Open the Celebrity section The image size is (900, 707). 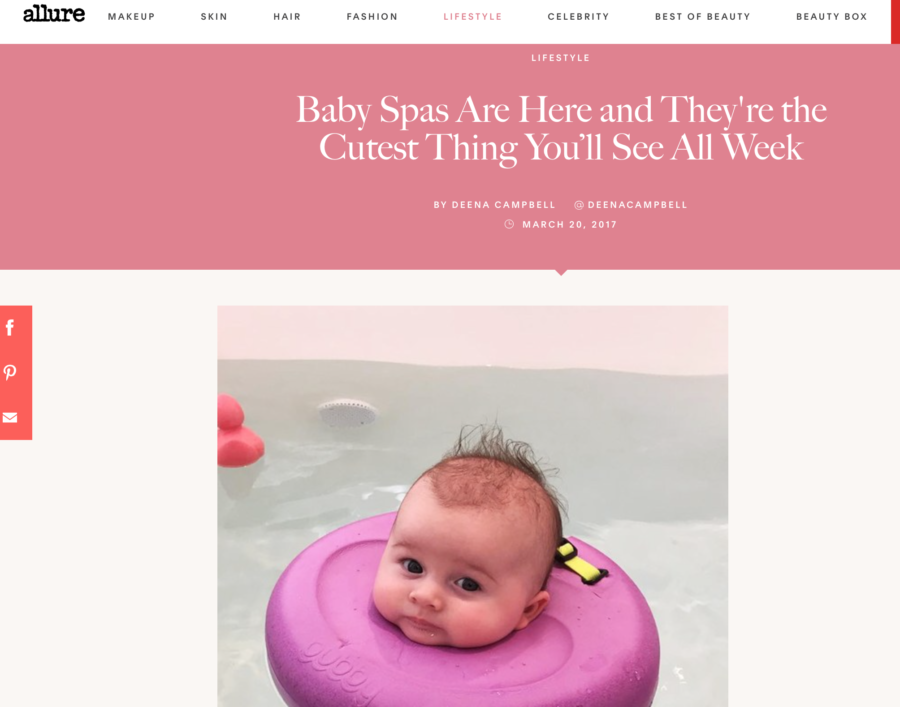578,17
